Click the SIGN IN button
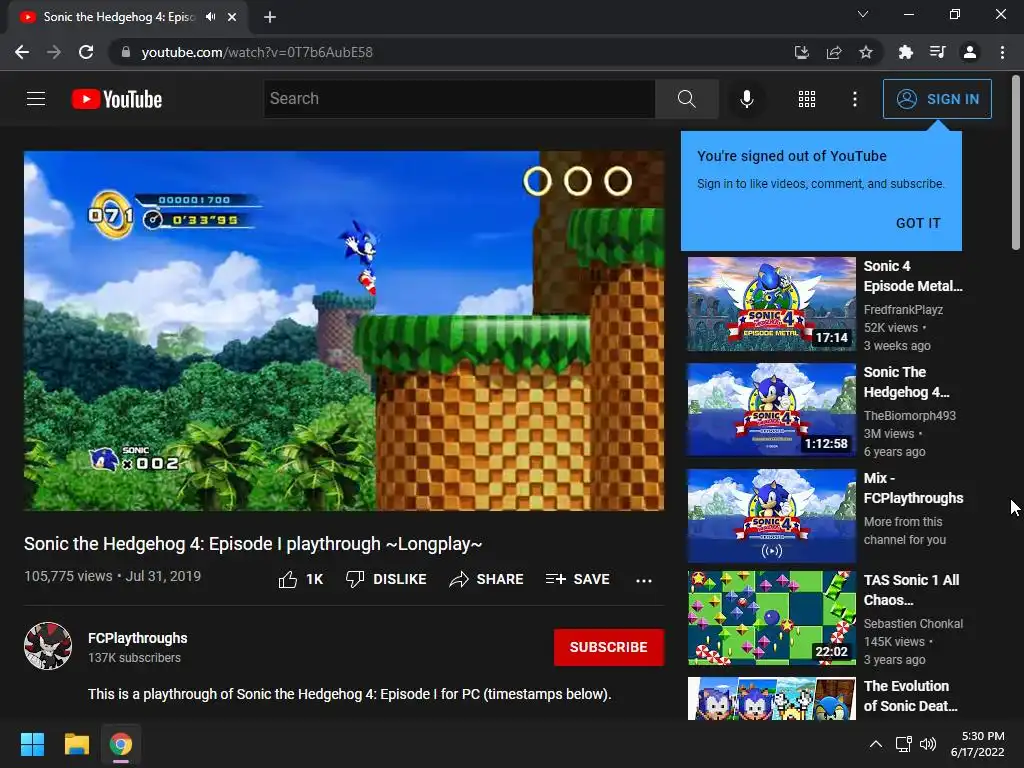The width and height of the screenshot is (1024, 768). [937, 99]
